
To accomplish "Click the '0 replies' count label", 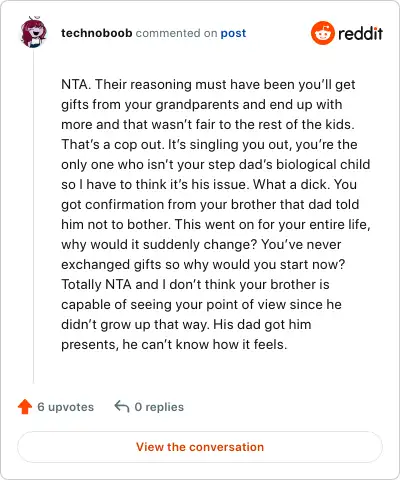I will tap(159, 407).
